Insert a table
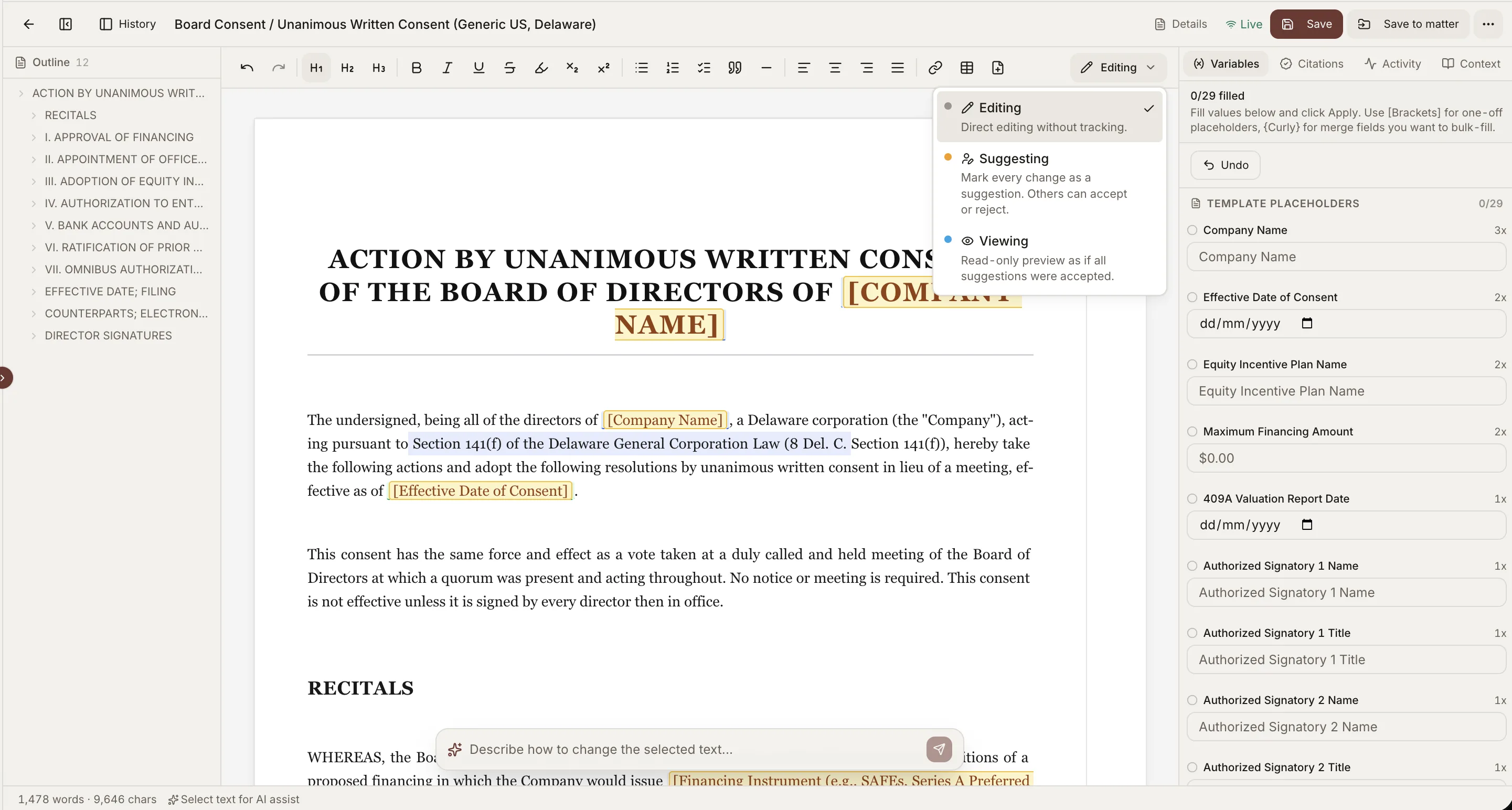This screenshot has height=810, width=1512. pos(967,68)
